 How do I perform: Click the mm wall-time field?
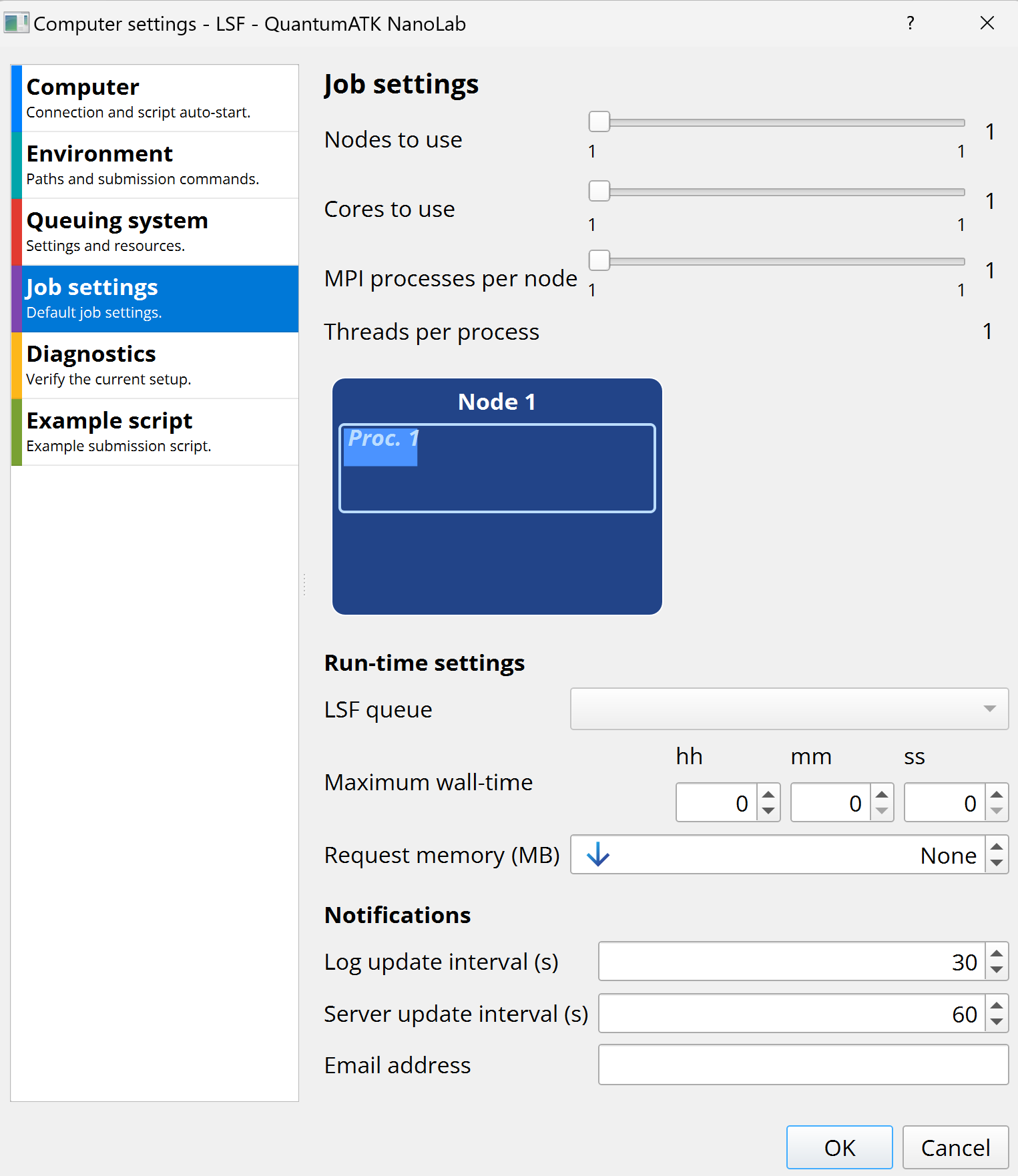tap(831, 802)
